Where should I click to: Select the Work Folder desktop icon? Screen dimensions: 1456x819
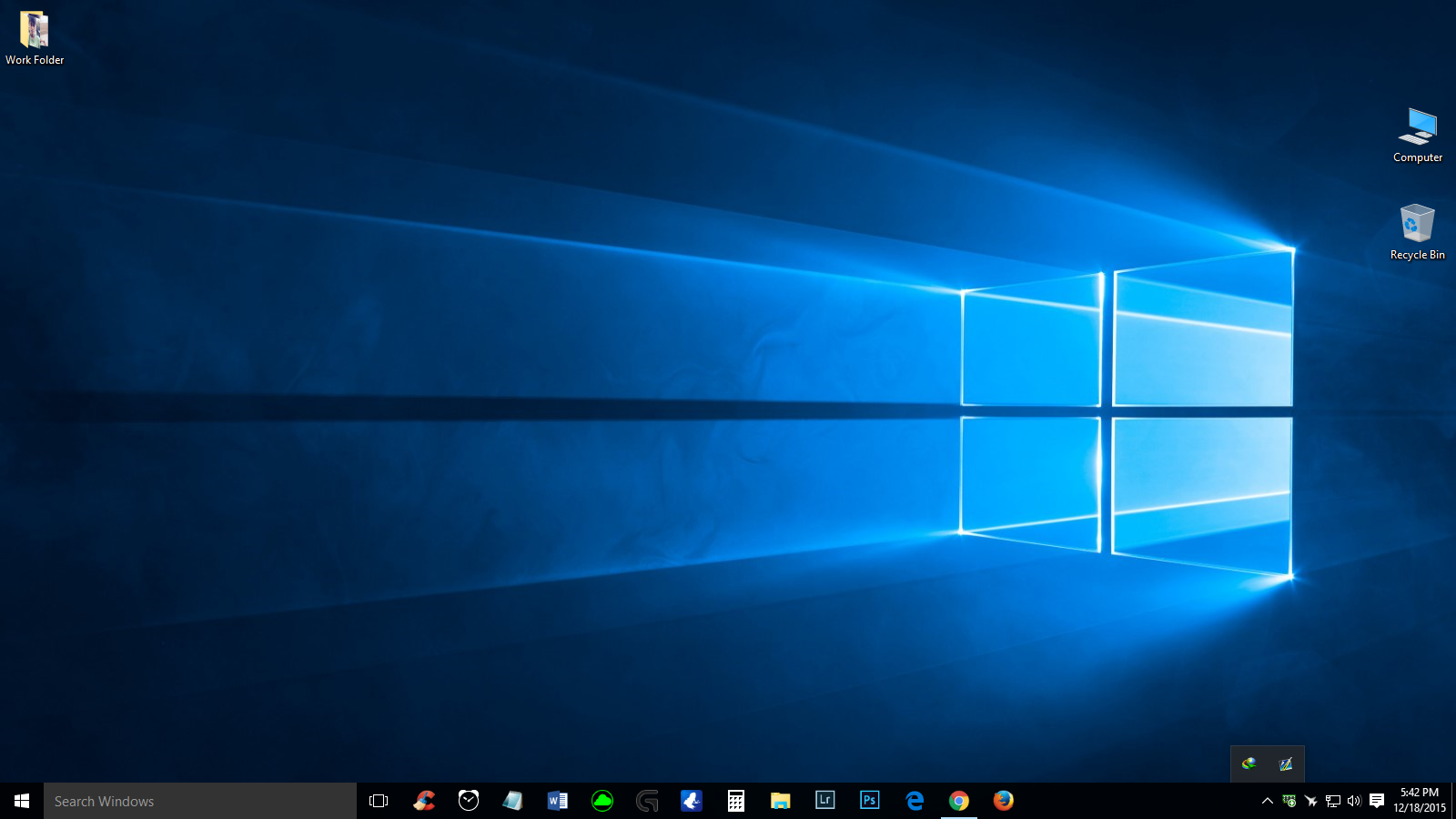35,38
